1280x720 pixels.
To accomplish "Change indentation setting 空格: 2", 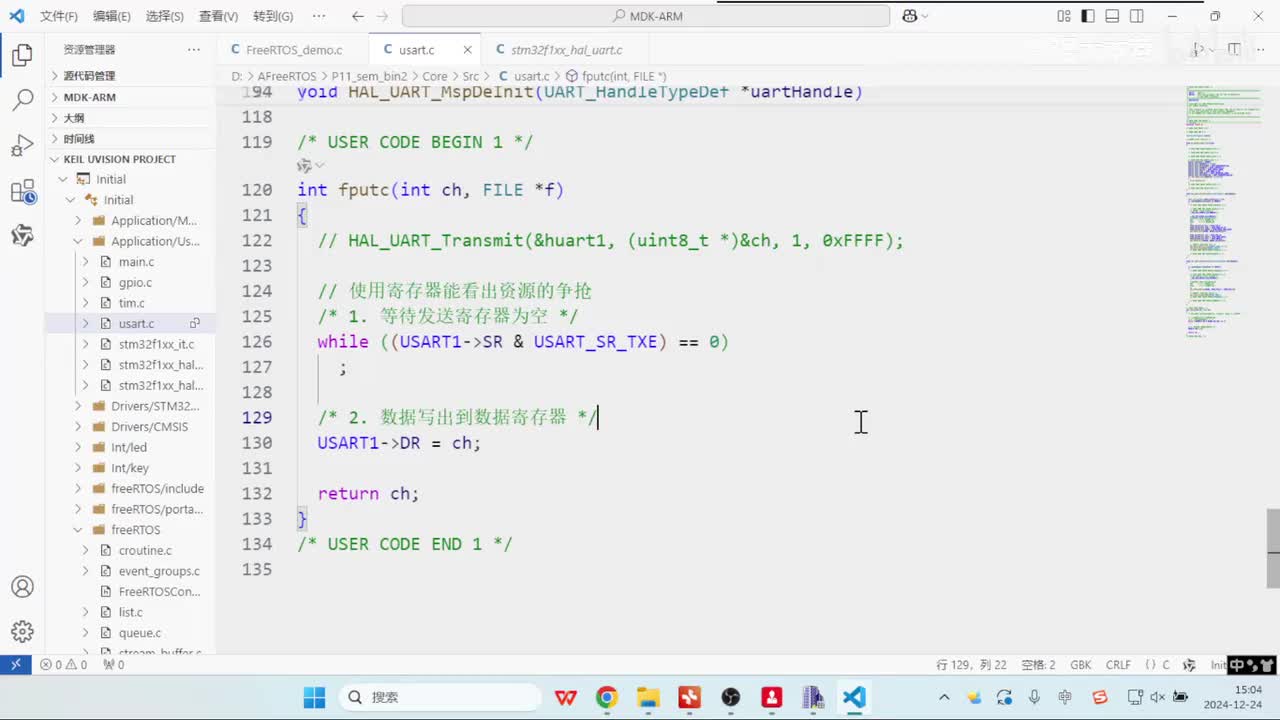I will tap(1039, 665).
